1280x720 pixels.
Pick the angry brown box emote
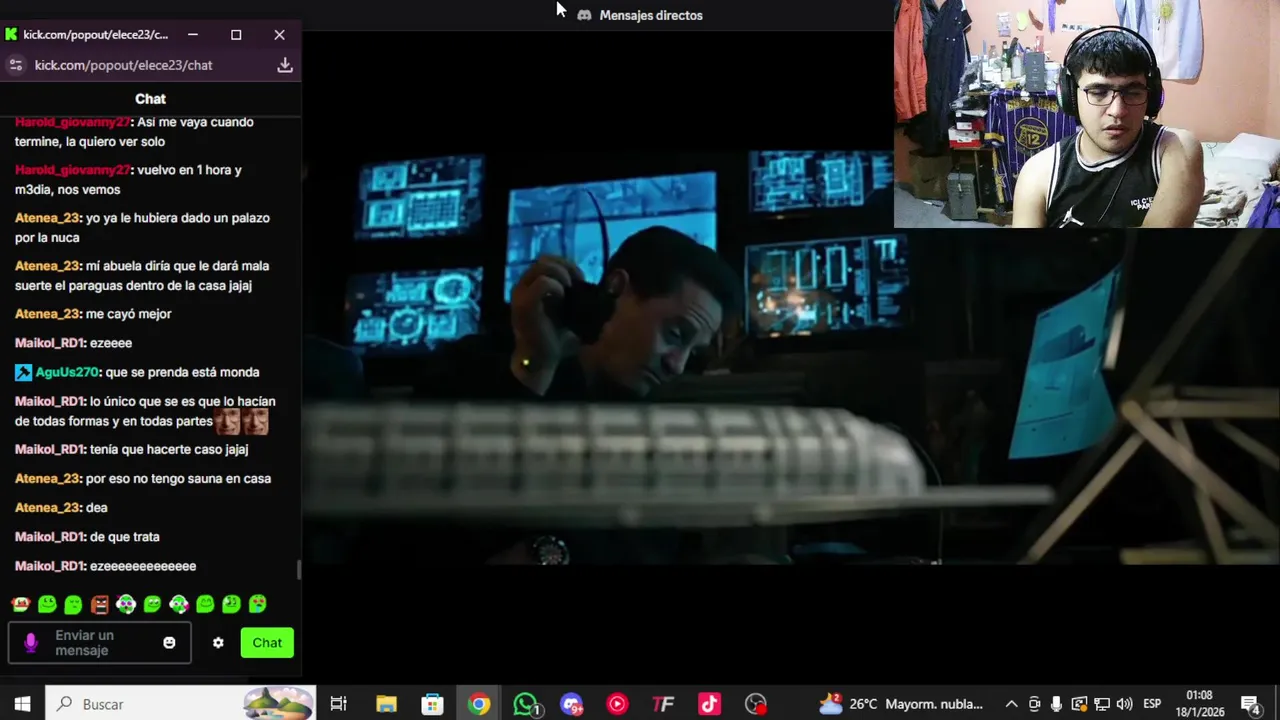[x=99, y=604]
